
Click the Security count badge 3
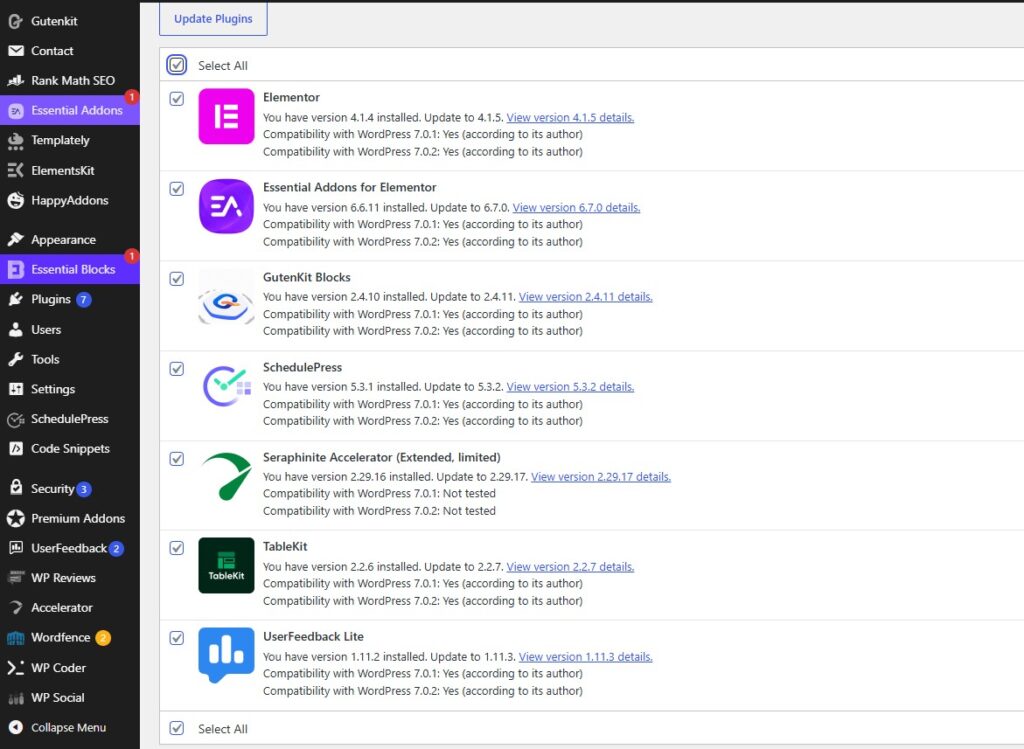click(x=84, y=489)
